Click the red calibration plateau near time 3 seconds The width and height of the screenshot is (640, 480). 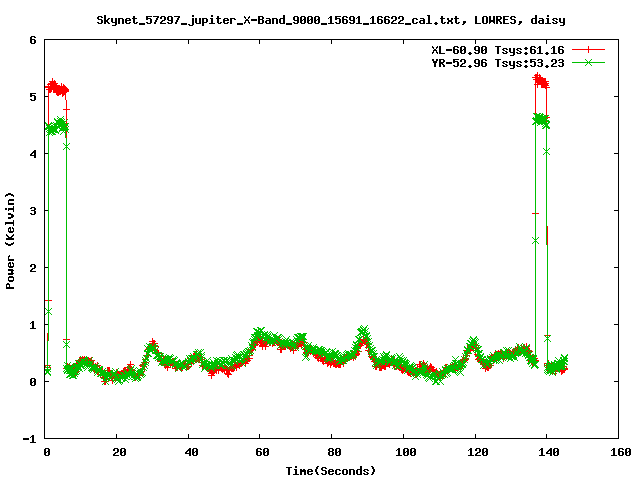pos(58,88)
